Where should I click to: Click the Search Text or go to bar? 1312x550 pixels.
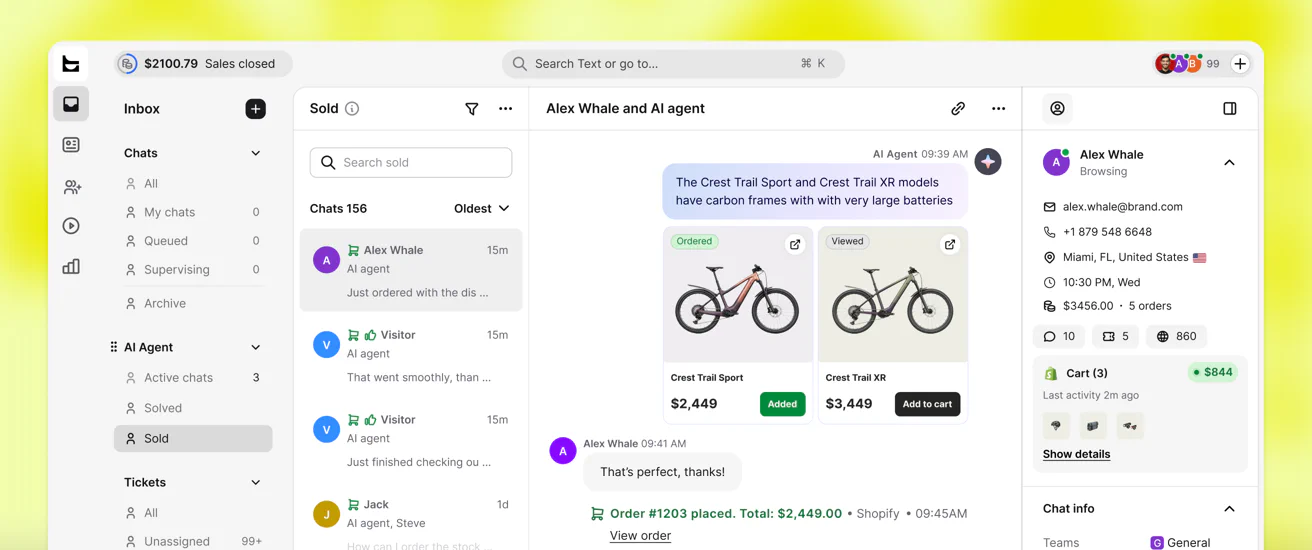coord(673,64)
